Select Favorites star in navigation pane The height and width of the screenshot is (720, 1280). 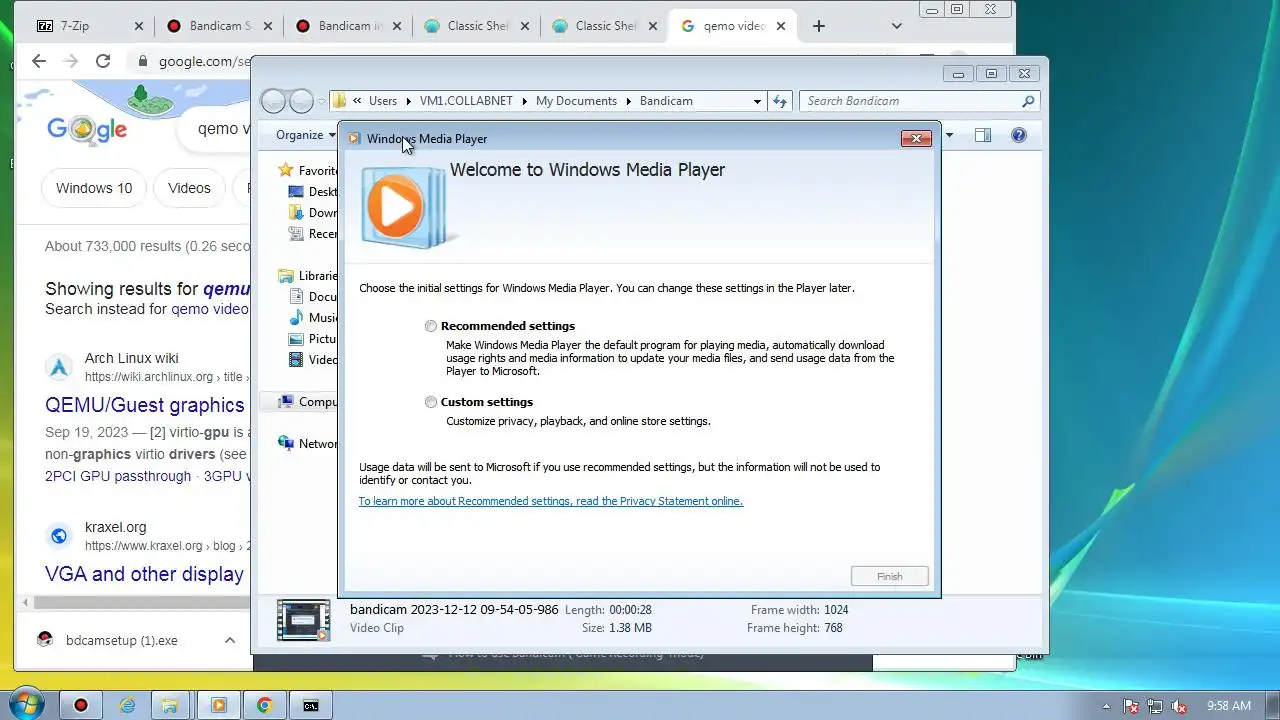[x=286, y=170]
